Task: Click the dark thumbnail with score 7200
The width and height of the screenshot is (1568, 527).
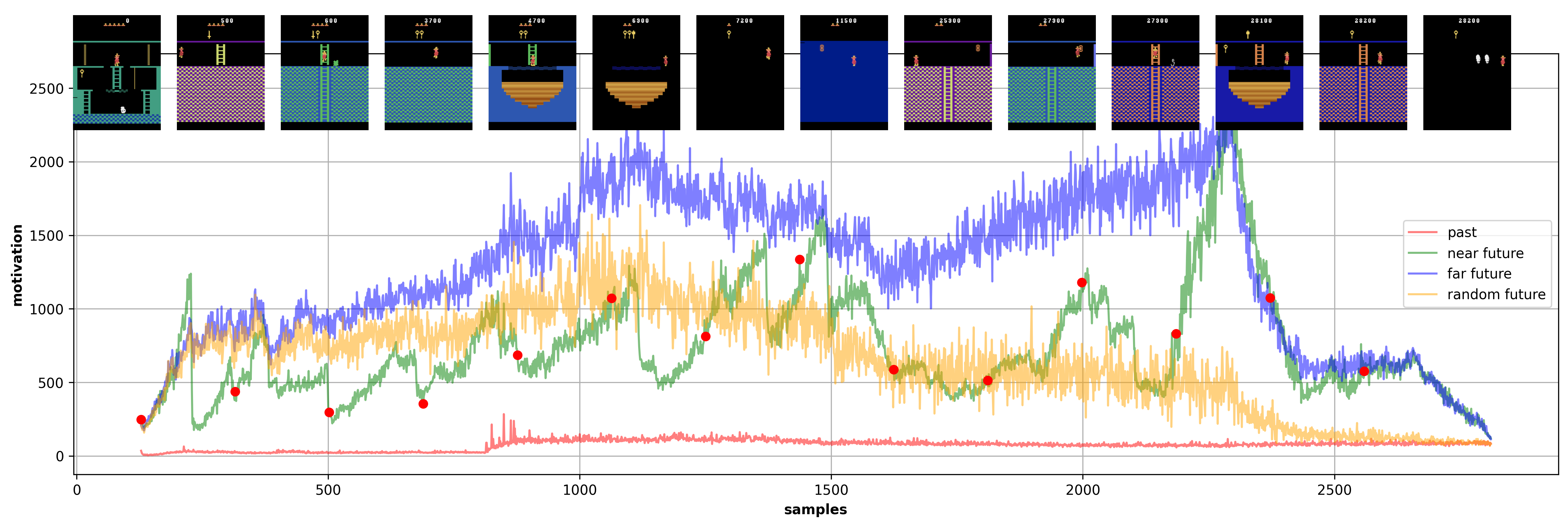Action: pyautogui.click(x=739, y=72)
